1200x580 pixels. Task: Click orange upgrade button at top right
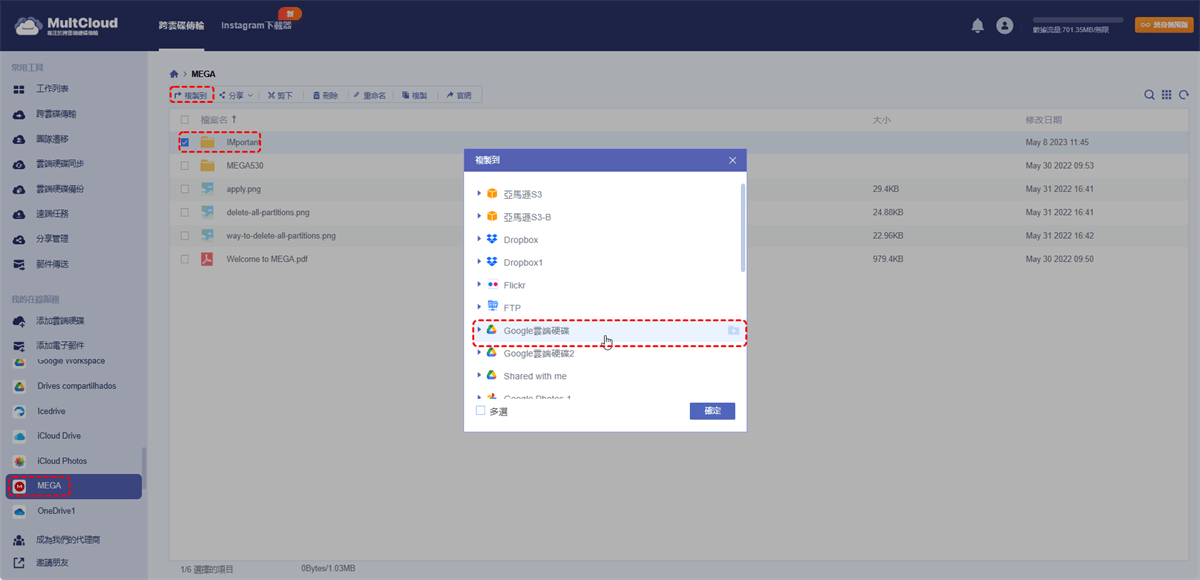click(1163, 25)
